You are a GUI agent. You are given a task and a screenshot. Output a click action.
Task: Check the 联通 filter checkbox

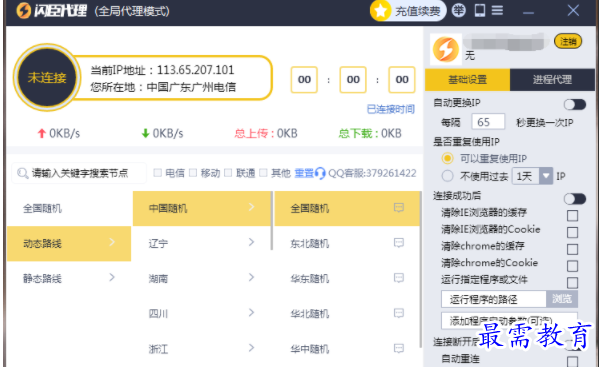228,173
